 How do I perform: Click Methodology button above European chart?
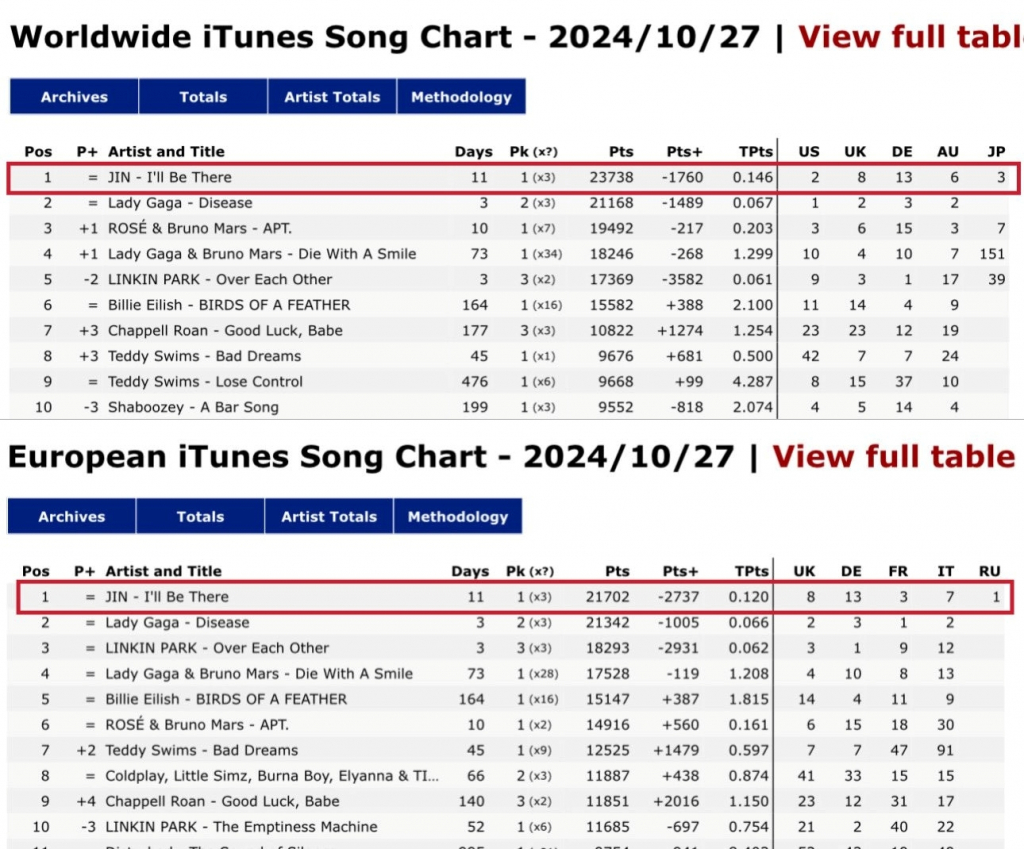click(x=458, y=517)
